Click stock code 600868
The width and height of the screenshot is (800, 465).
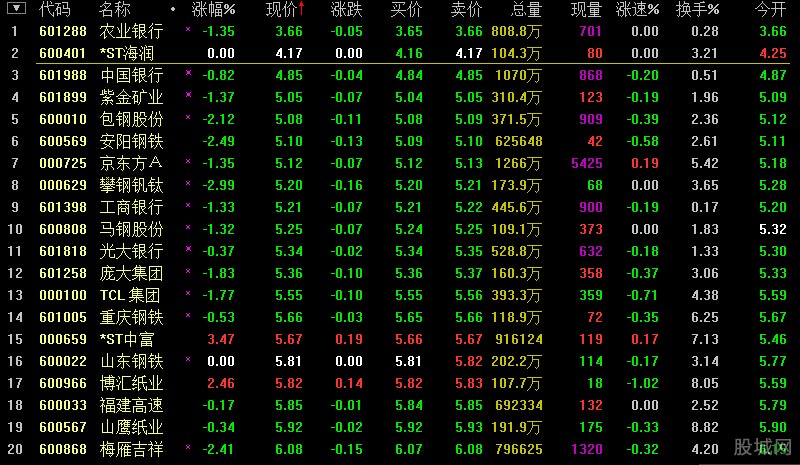tap(63, 449)
